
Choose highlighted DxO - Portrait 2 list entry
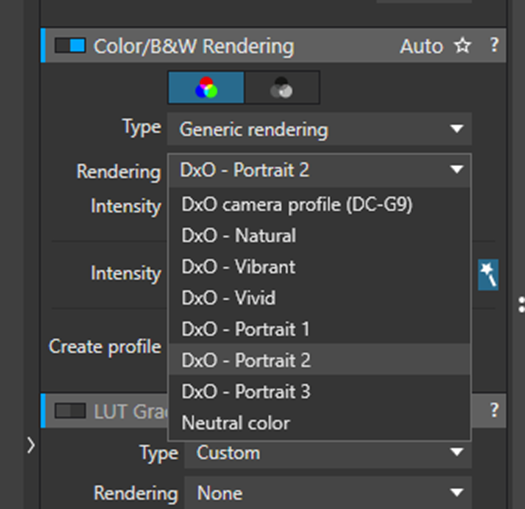pos(319,360)
